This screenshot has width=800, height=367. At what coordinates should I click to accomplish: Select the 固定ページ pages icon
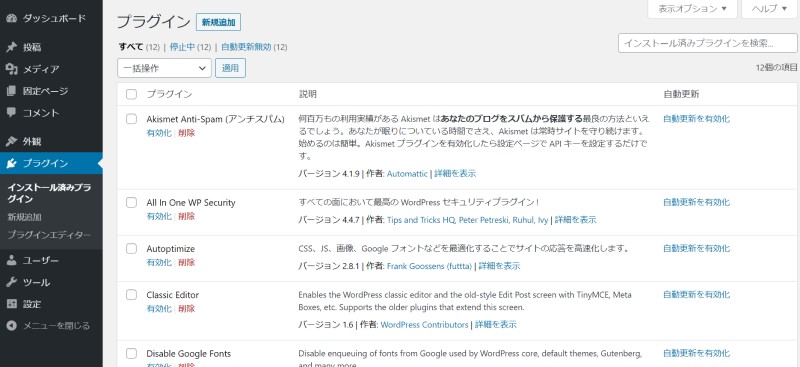(x=12, y=91)
